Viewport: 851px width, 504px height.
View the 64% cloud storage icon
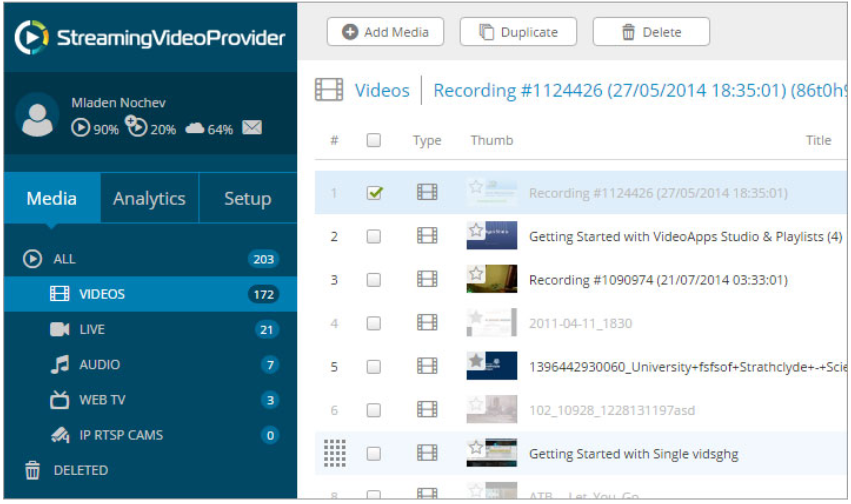(x=195, y=129)
